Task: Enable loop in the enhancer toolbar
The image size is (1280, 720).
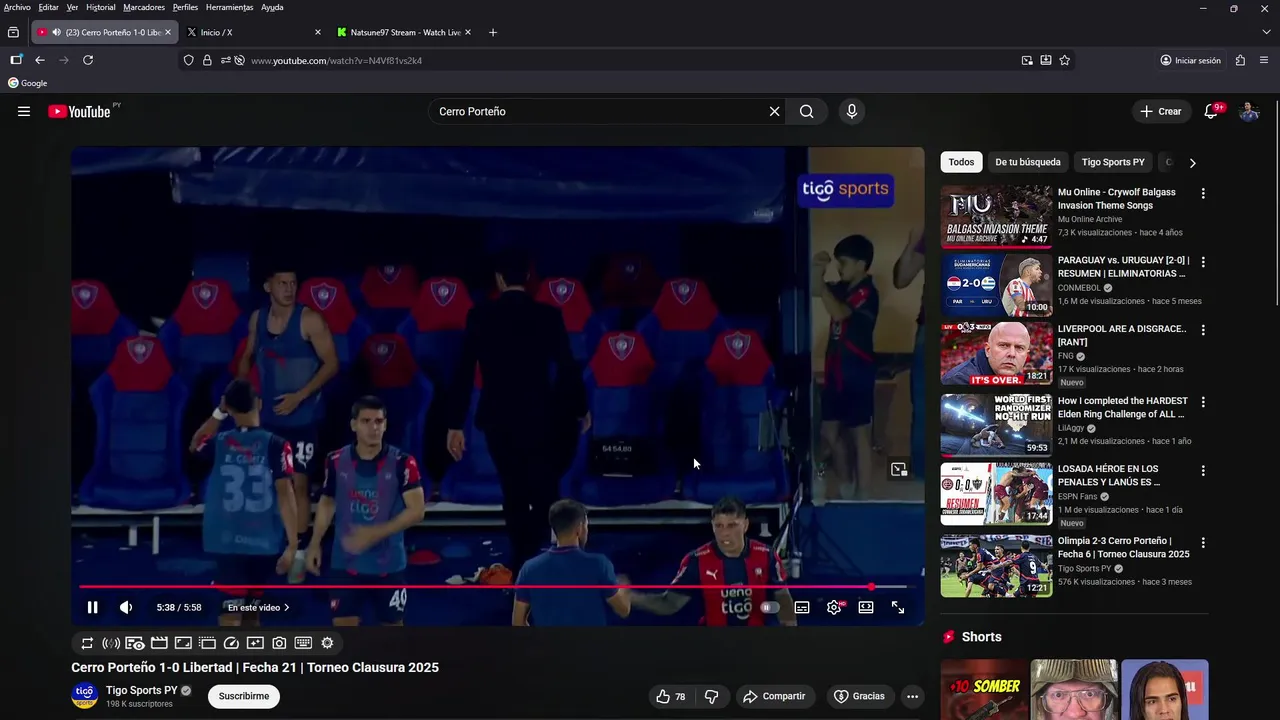Action: [x=87, y=643]
